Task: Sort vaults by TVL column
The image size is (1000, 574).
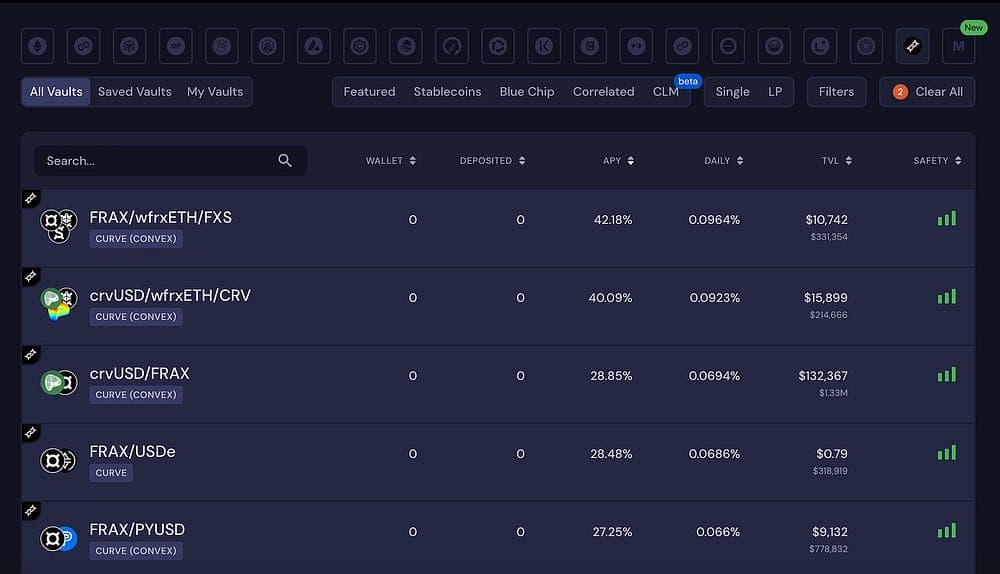Action: click(x=837, y=161)
